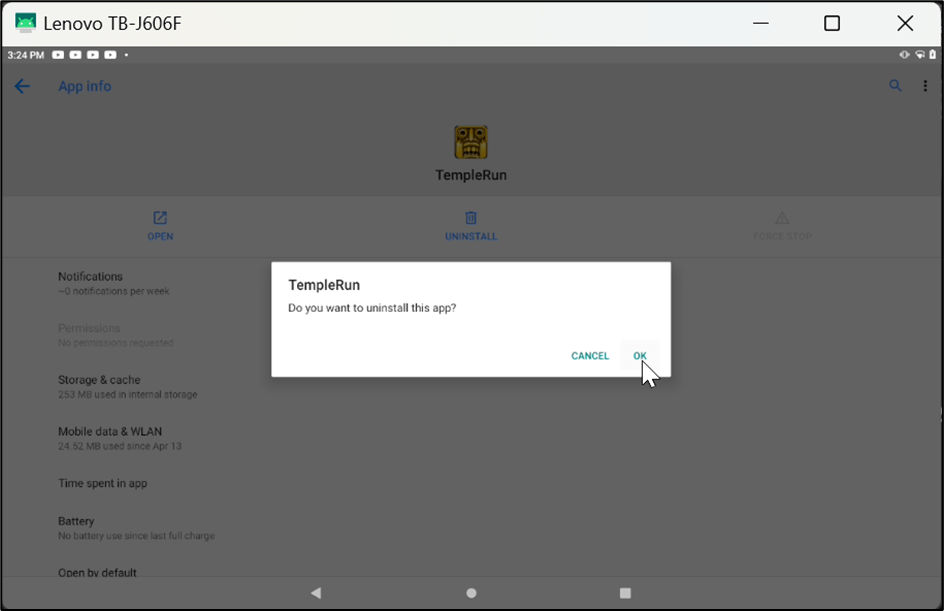Tap the UNINSTALL trash icon

pyautogui.click(x=471, y=218)
